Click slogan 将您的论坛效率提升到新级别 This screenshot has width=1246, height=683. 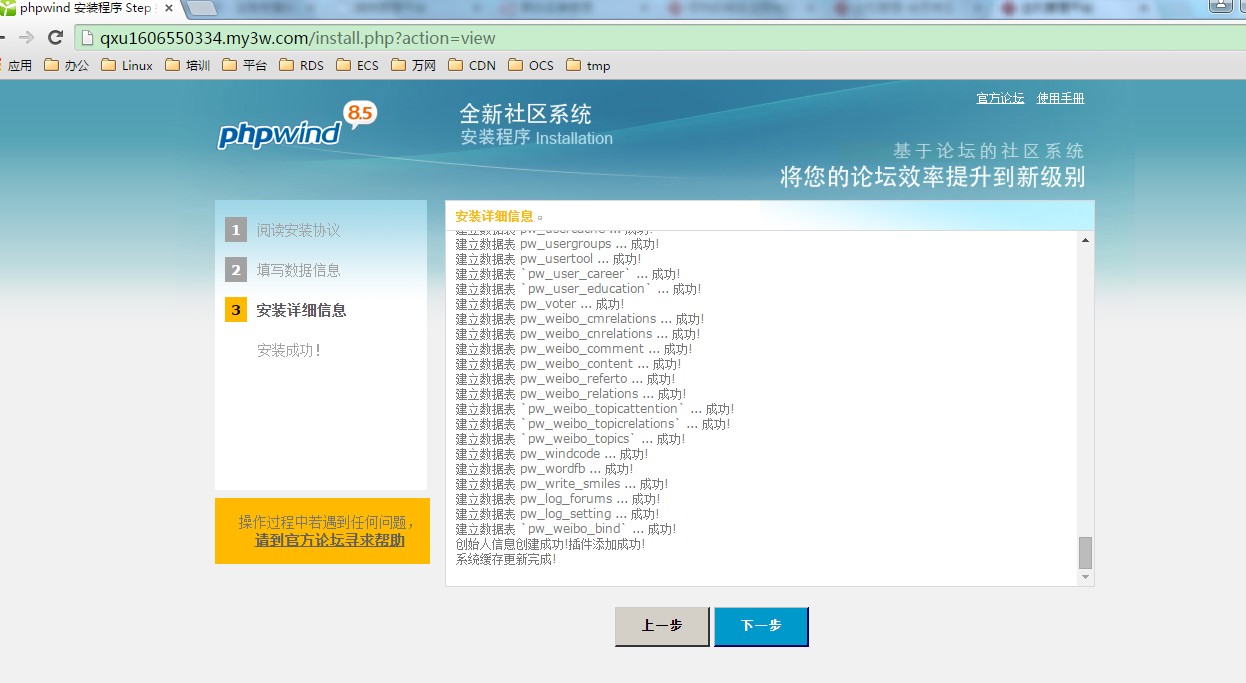(932, 178)
